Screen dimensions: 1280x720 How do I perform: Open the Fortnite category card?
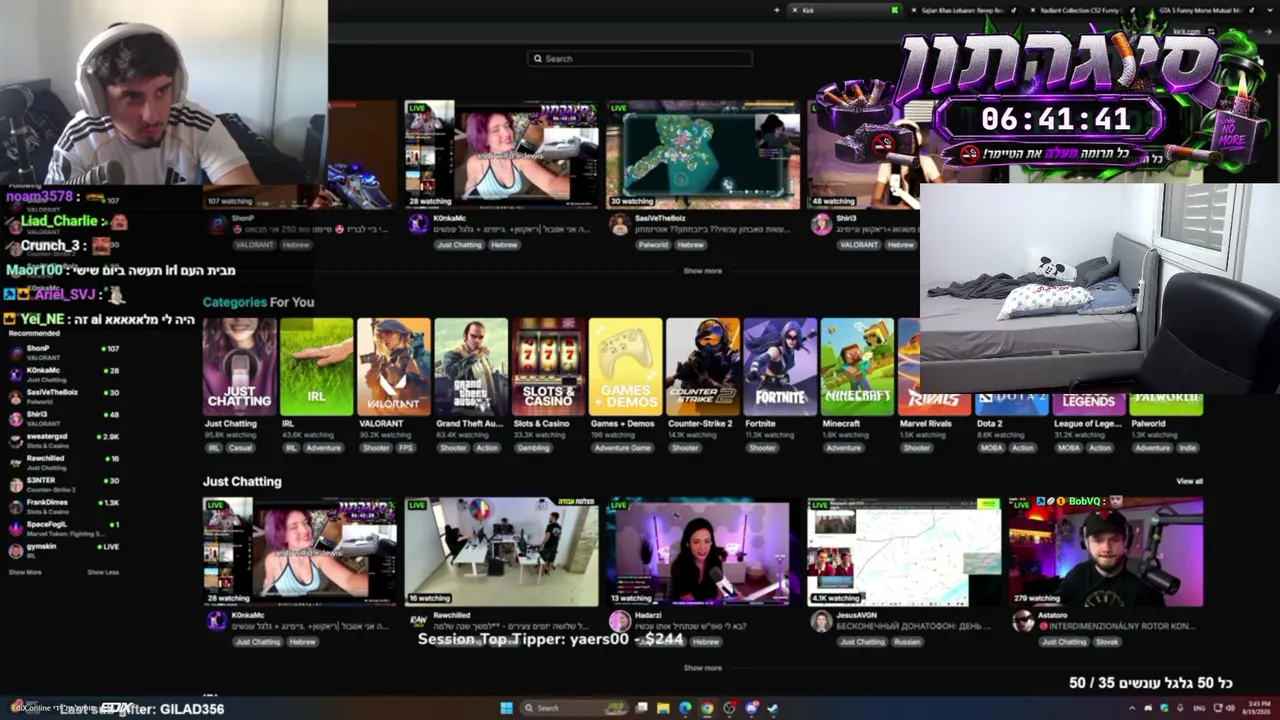780,367
